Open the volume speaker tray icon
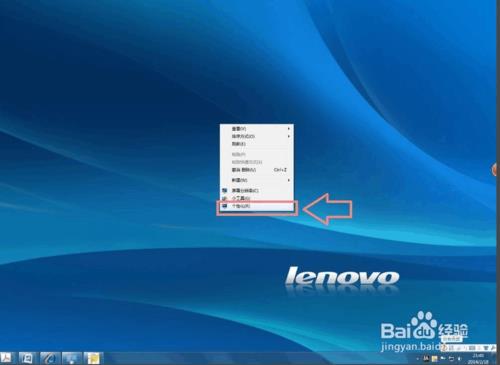500x365 pixels. click(459, 359)
